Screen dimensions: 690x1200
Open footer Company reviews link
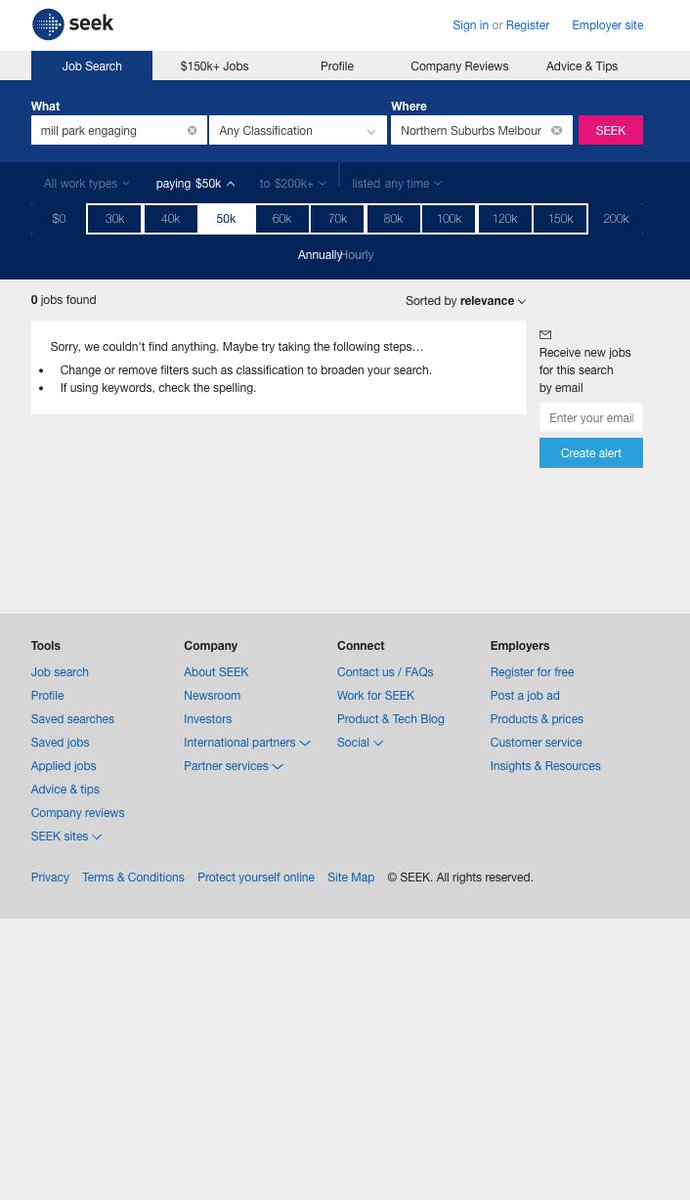78,813
